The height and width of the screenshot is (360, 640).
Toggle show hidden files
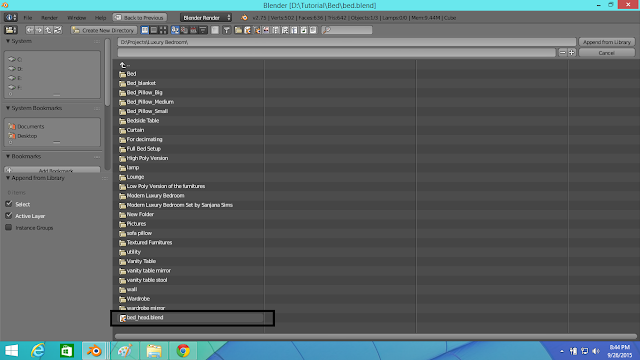click(215, 30)
